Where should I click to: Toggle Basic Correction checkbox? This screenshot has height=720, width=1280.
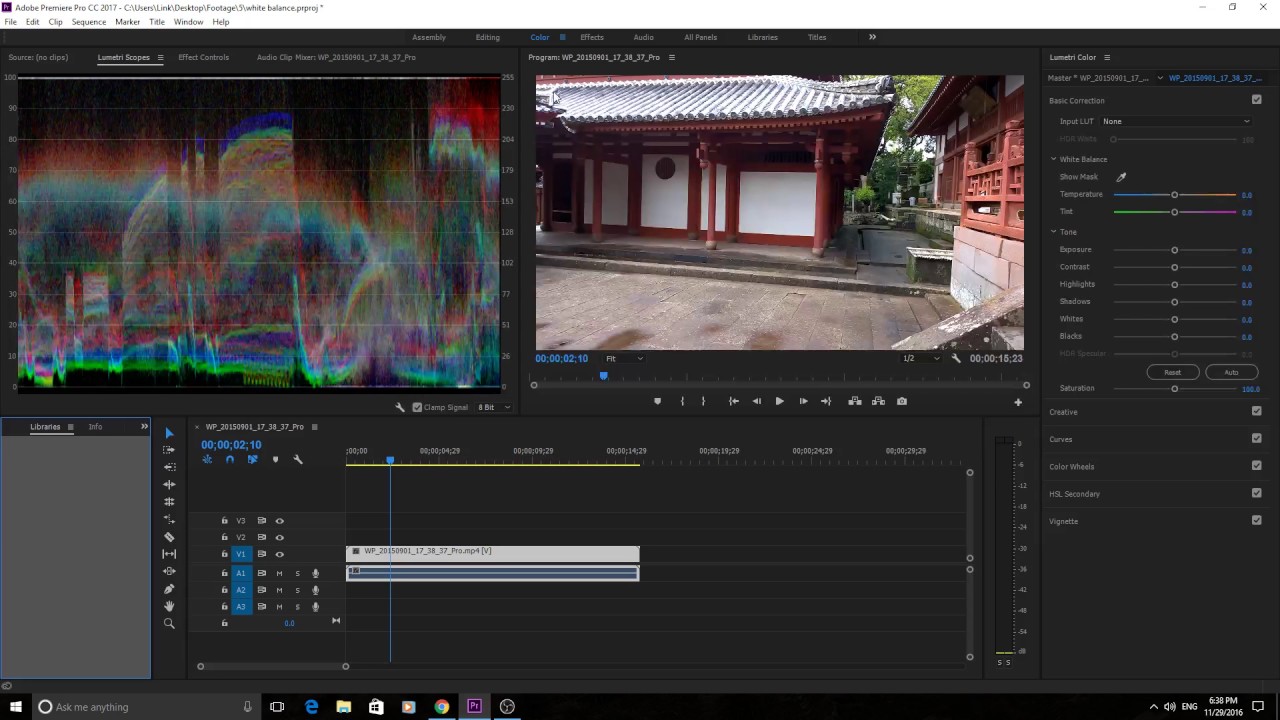1257,100
